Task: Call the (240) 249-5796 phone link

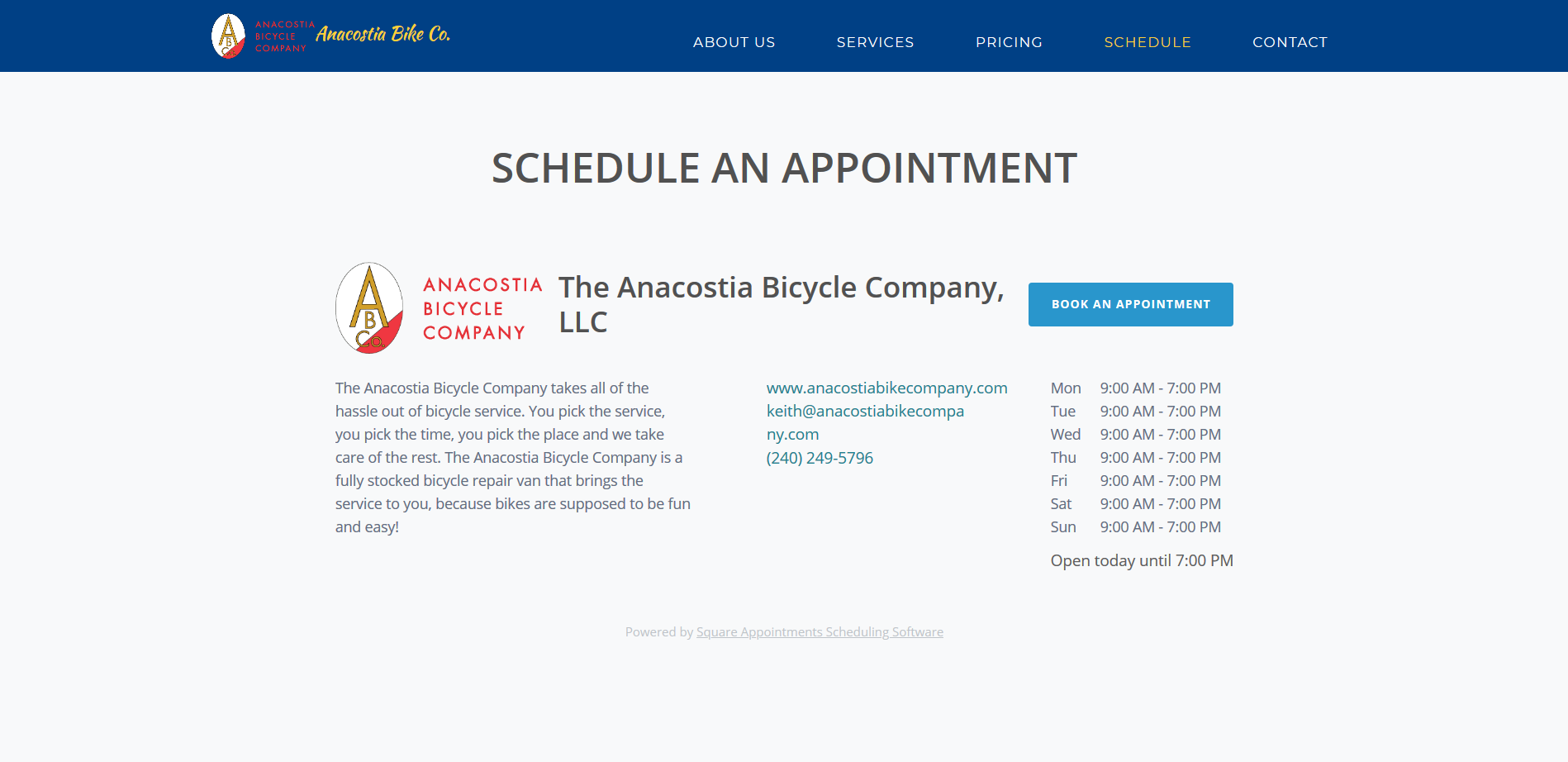Action: tap(820, 458)
